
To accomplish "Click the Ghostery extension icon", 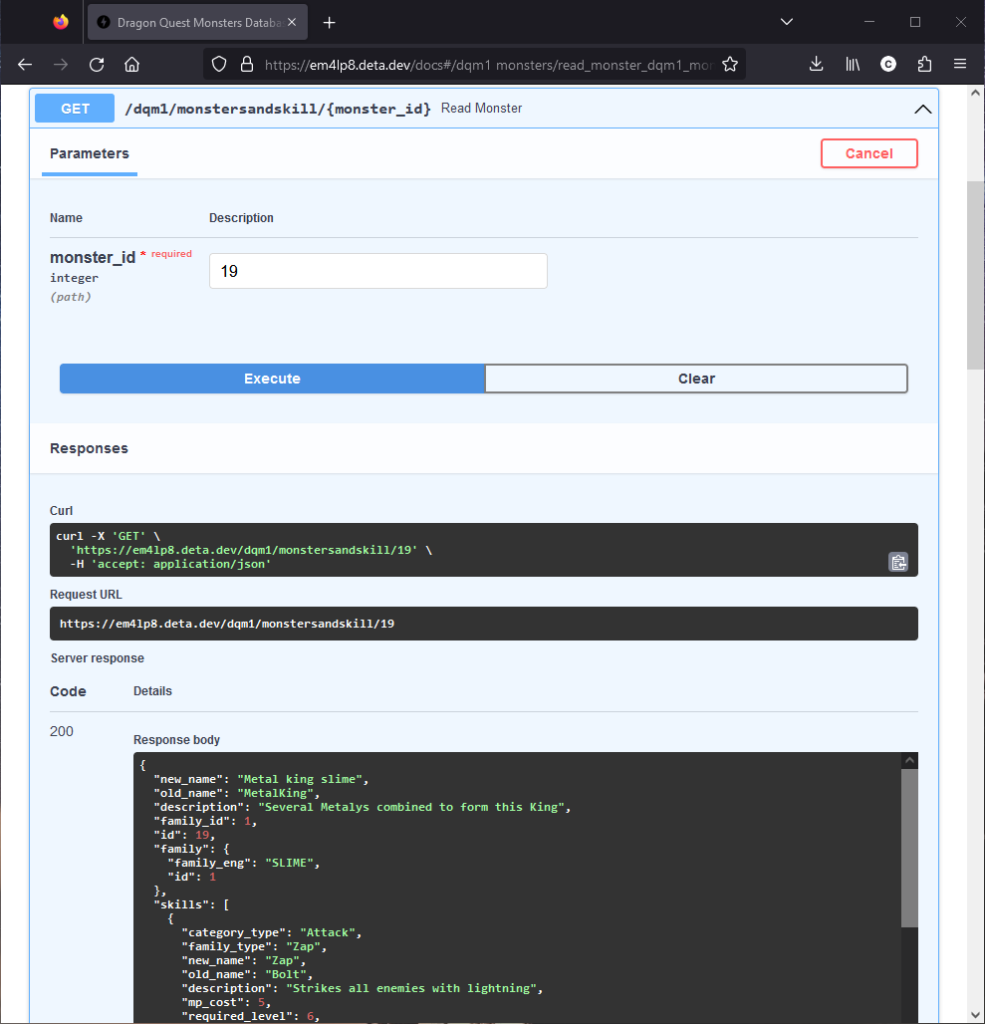I will coord(888,63).
